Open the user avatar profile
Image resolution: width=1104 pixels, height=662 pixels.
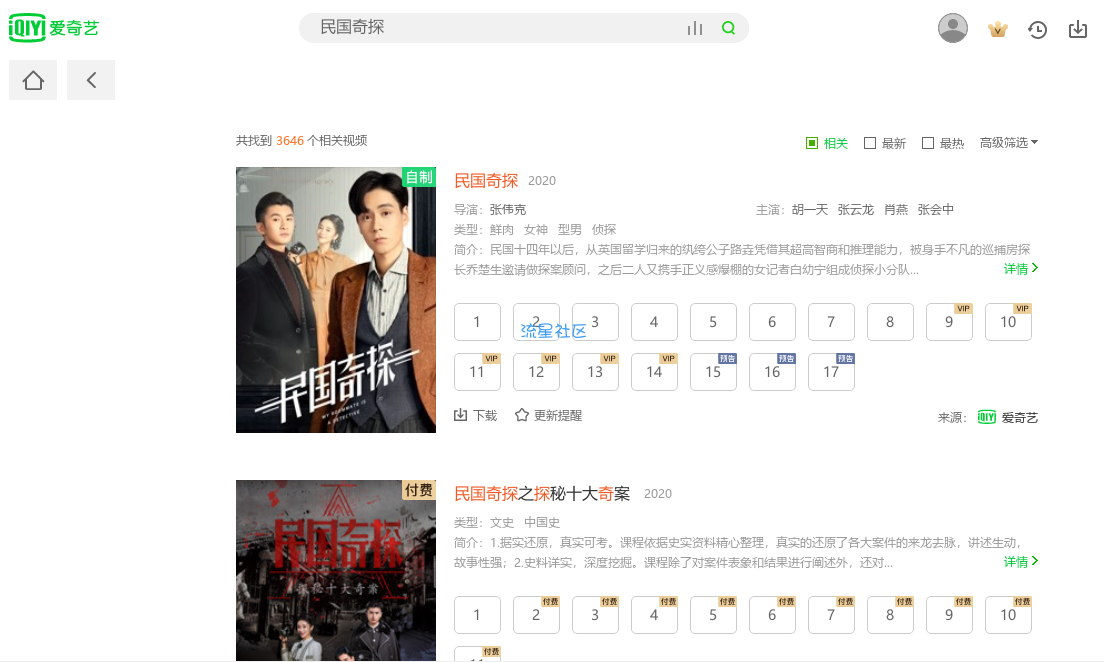[x=953, y=28]
